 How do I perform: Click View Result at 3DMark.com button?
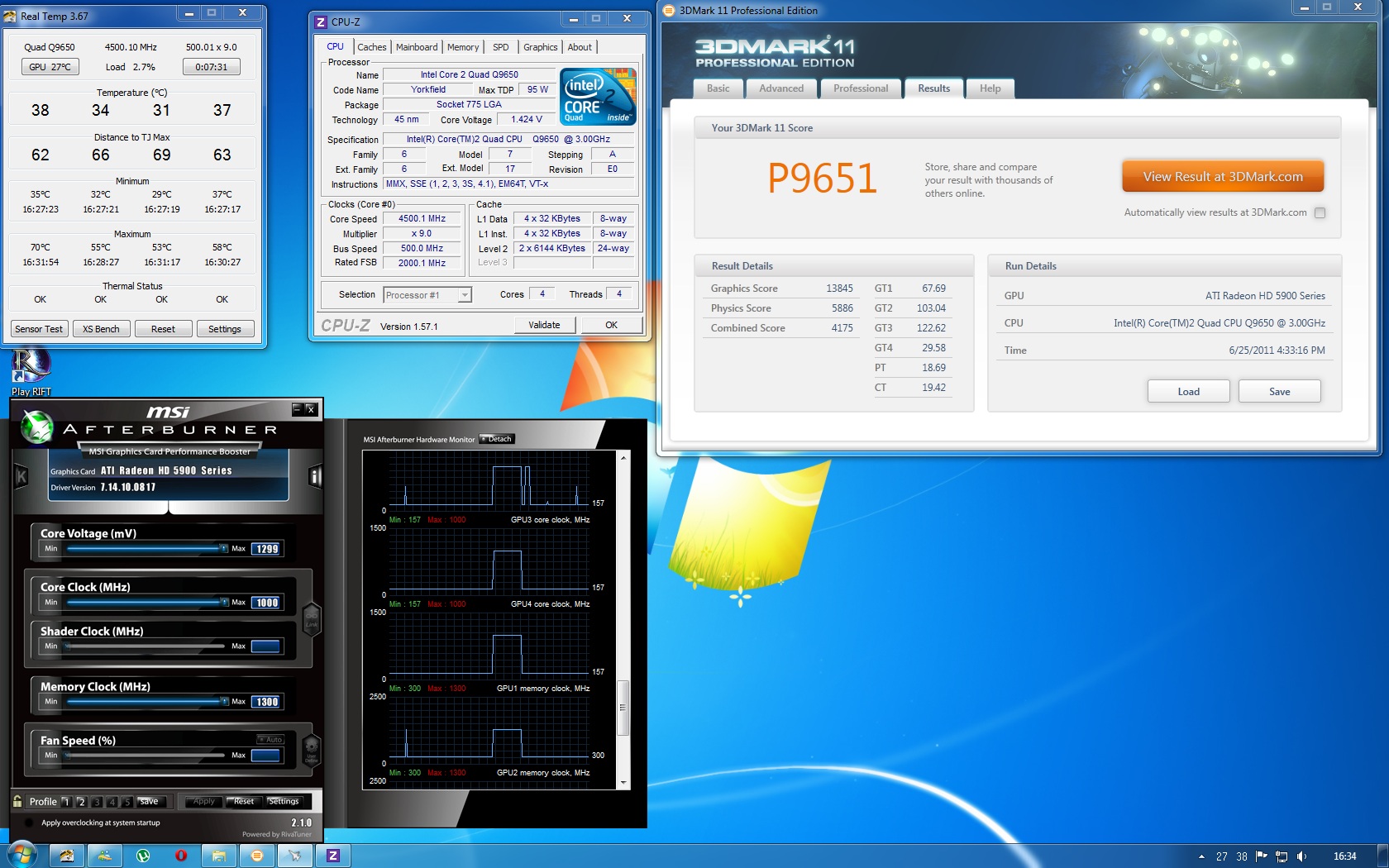coord(1223,176)
